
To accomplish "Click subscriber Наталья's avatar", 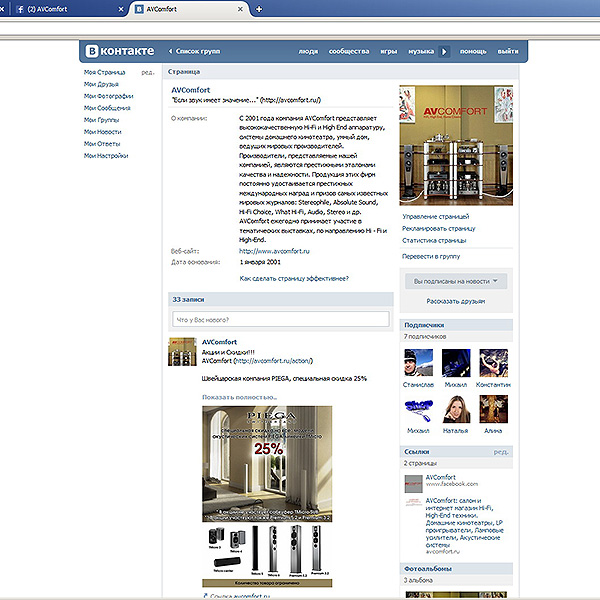I will [x=456, y=409].
